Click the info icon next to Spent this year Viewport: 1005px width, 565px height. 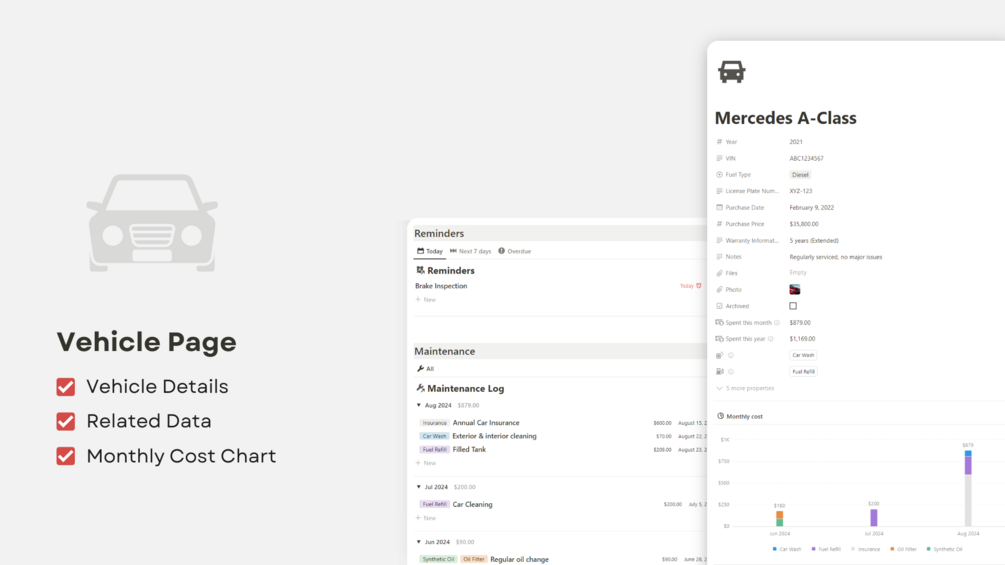pos(771,339)
